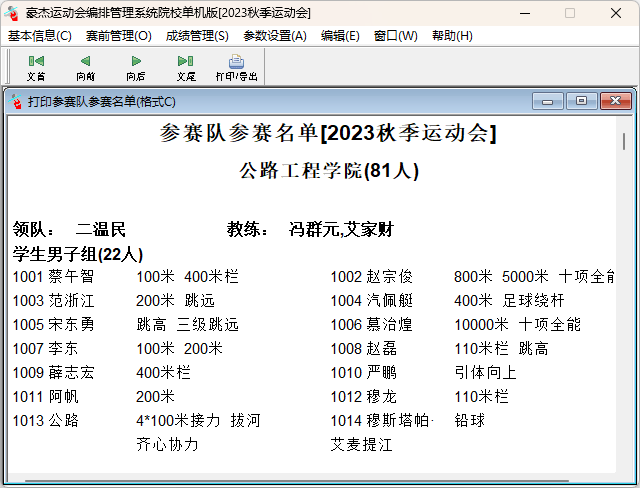
Task: Jump to first page with 文首 icon
Action: [36, 67]
